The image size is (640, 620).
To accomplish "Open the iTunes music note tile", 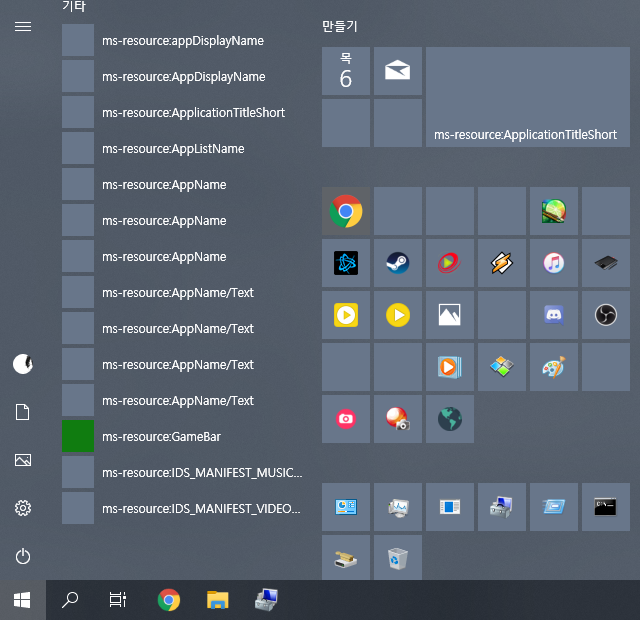I will [553, 263].
